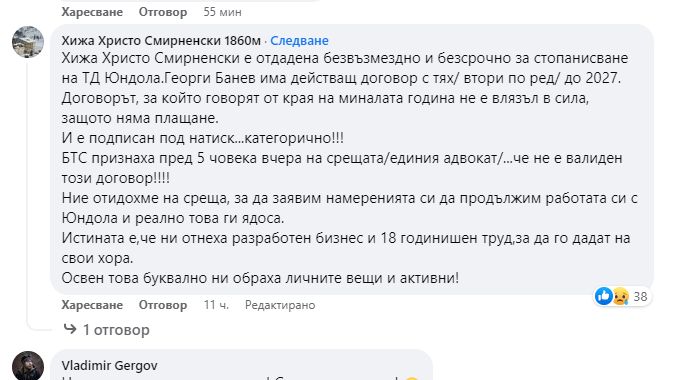Open the Хижа Христо Смирненски profile picture

point(28,42)
